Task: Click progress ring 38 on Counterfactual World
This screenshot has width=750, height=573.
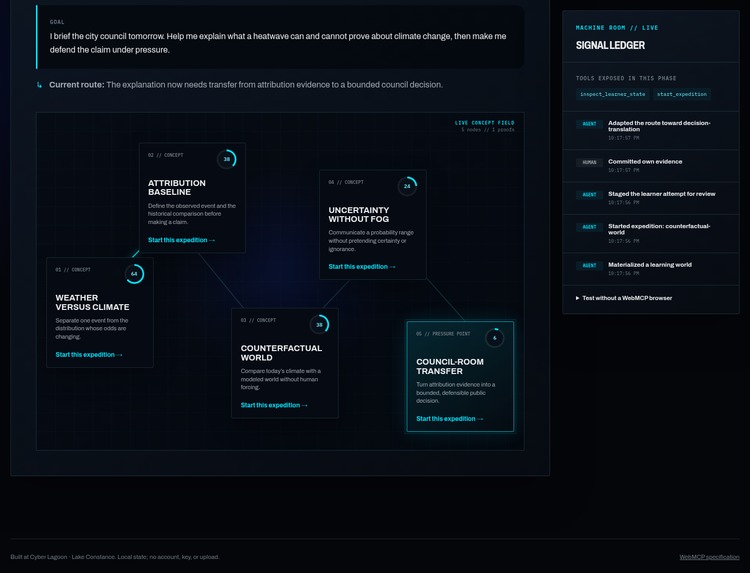Action: (319, 324)
